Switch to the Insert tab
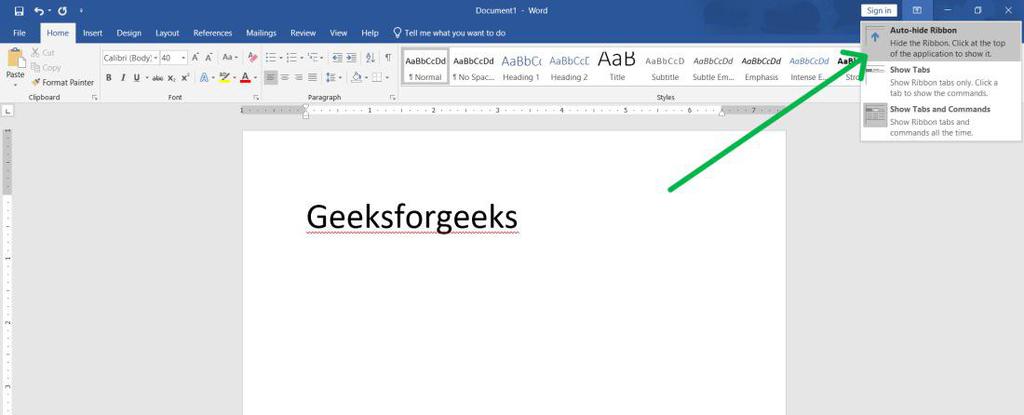Viewport: 1024px width, 415px height. tap(93, 33)
